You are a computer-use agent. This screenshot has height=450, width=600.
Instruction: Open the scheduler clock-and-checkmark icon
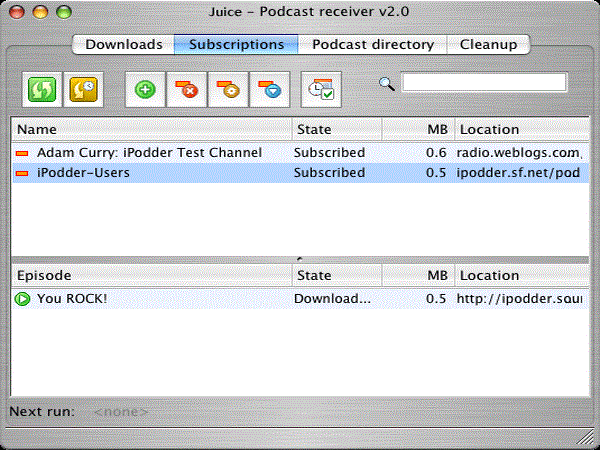pyautogui.click(x=322, y=89)
